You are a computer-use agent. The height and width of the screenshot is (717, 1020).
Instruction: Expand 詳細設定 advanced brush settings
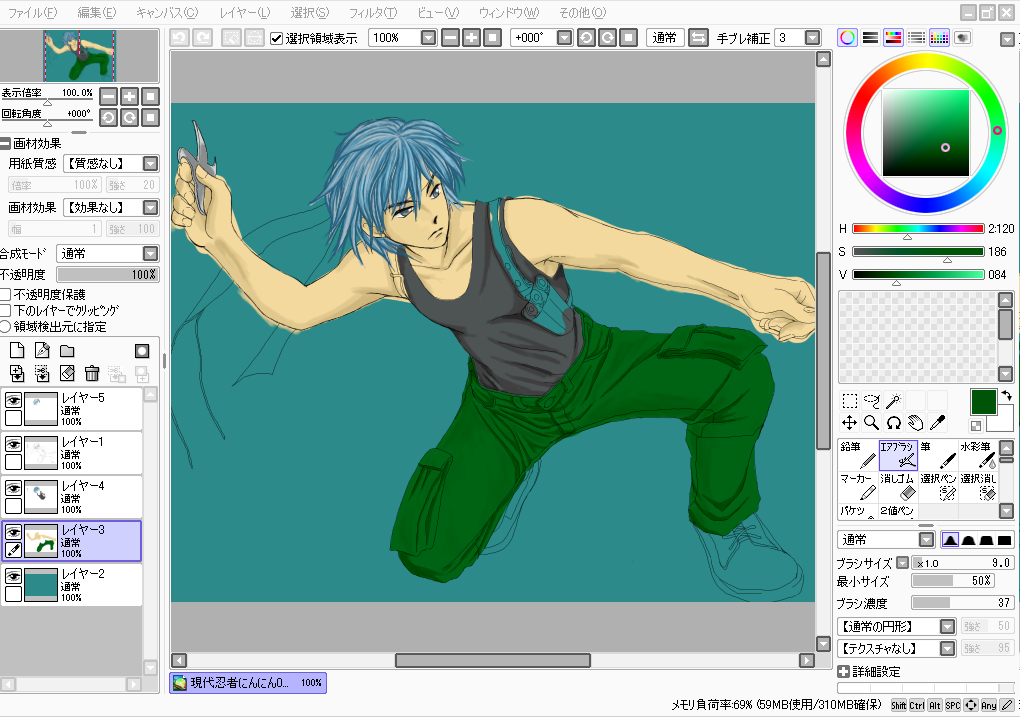point(844,672)
